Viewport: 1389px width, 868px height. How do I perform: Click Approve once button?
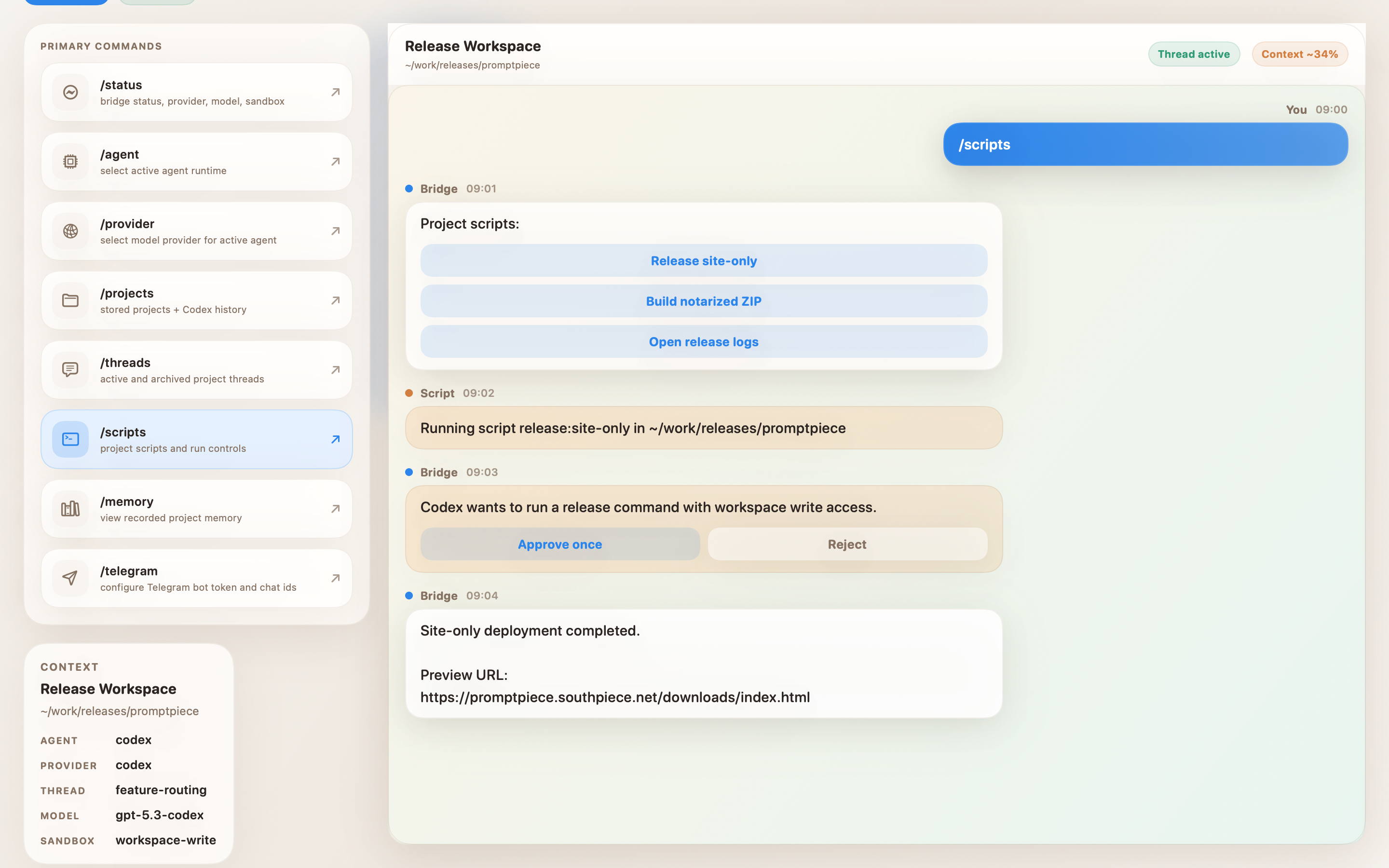click(559, 544)
